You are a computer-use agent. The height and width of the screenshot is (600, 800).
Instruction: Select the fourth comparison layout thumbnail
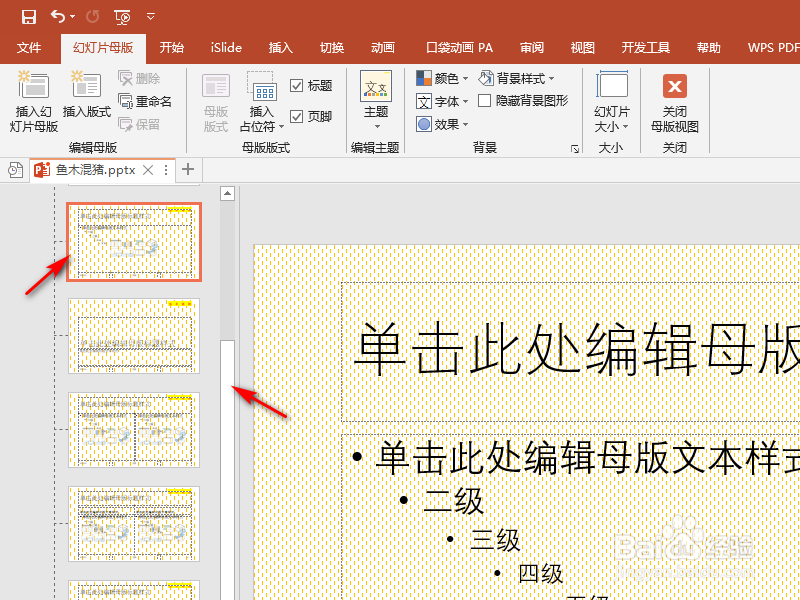(x=134, y=523)
